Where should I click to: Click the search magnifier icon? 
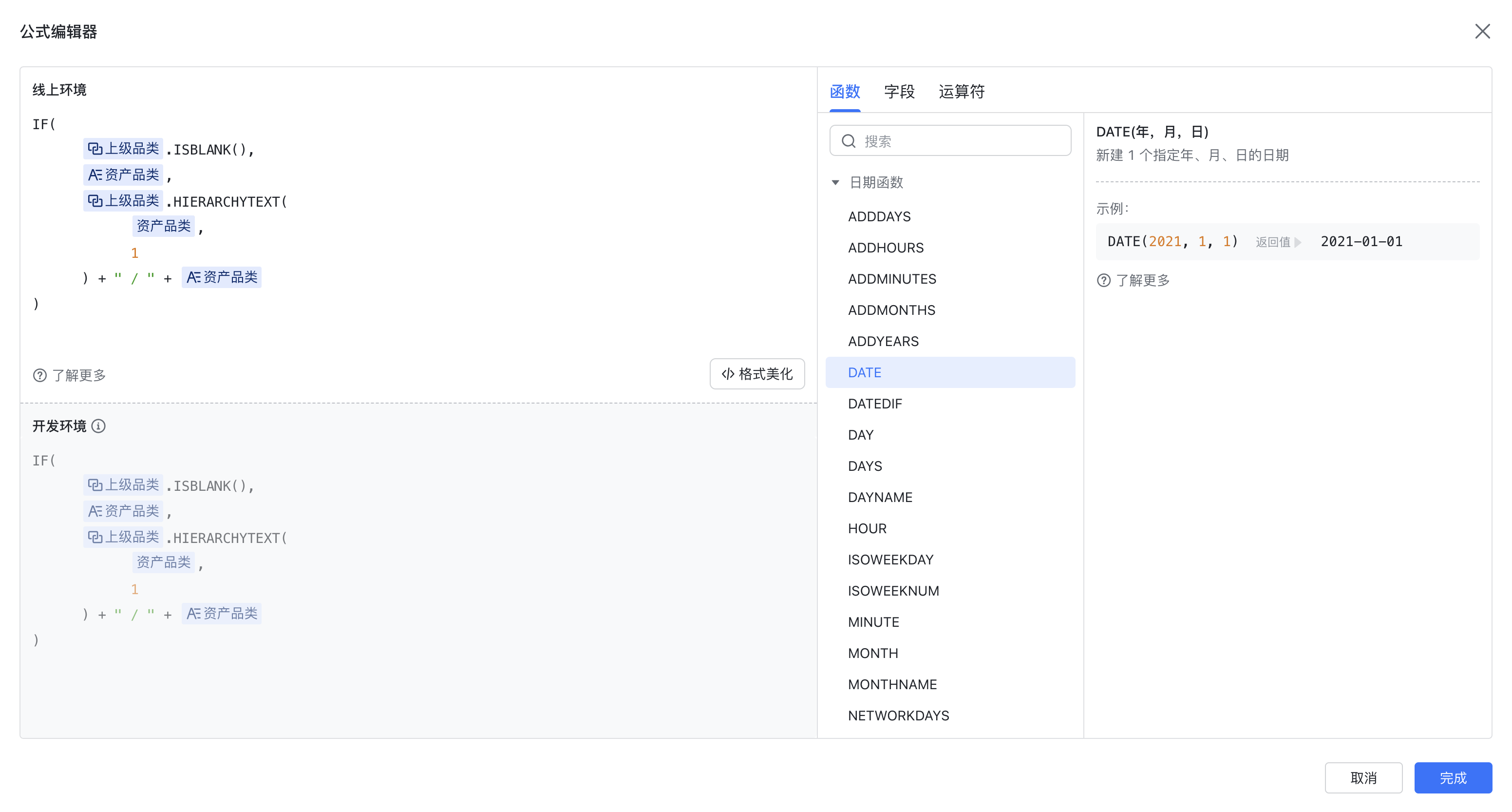pos(848,141)
